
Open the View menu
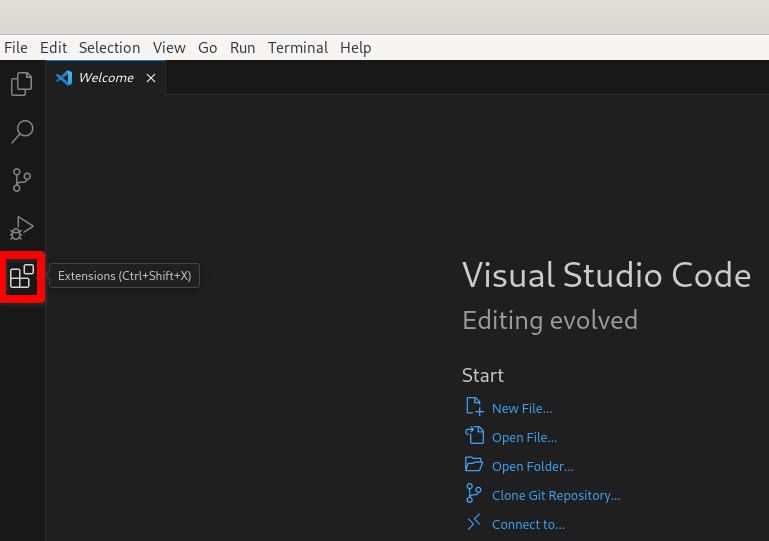tap(169, 48)
